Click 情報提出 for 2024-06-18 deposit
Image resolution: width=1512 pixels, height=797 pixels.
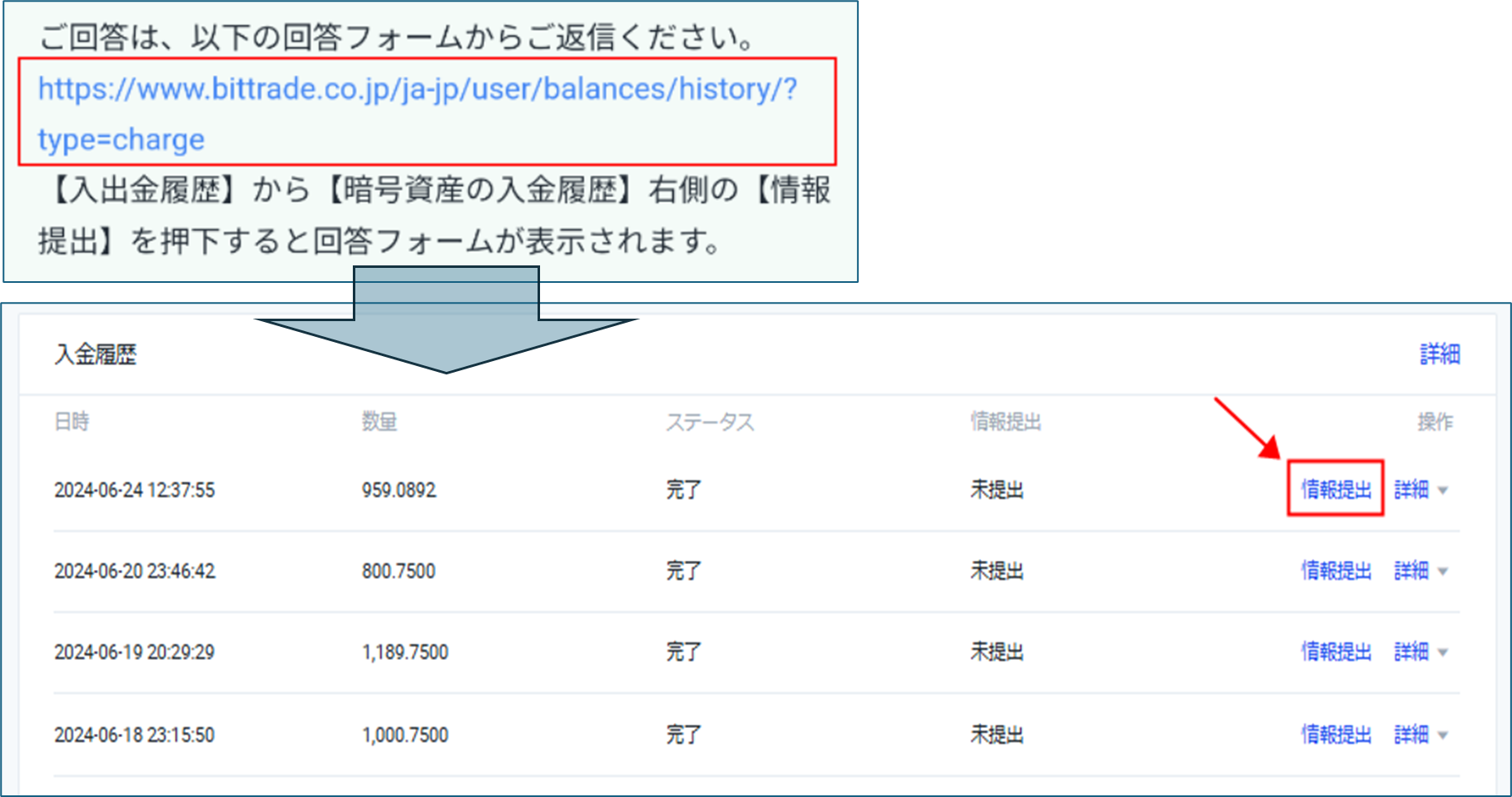click(x=1336, y=735)
